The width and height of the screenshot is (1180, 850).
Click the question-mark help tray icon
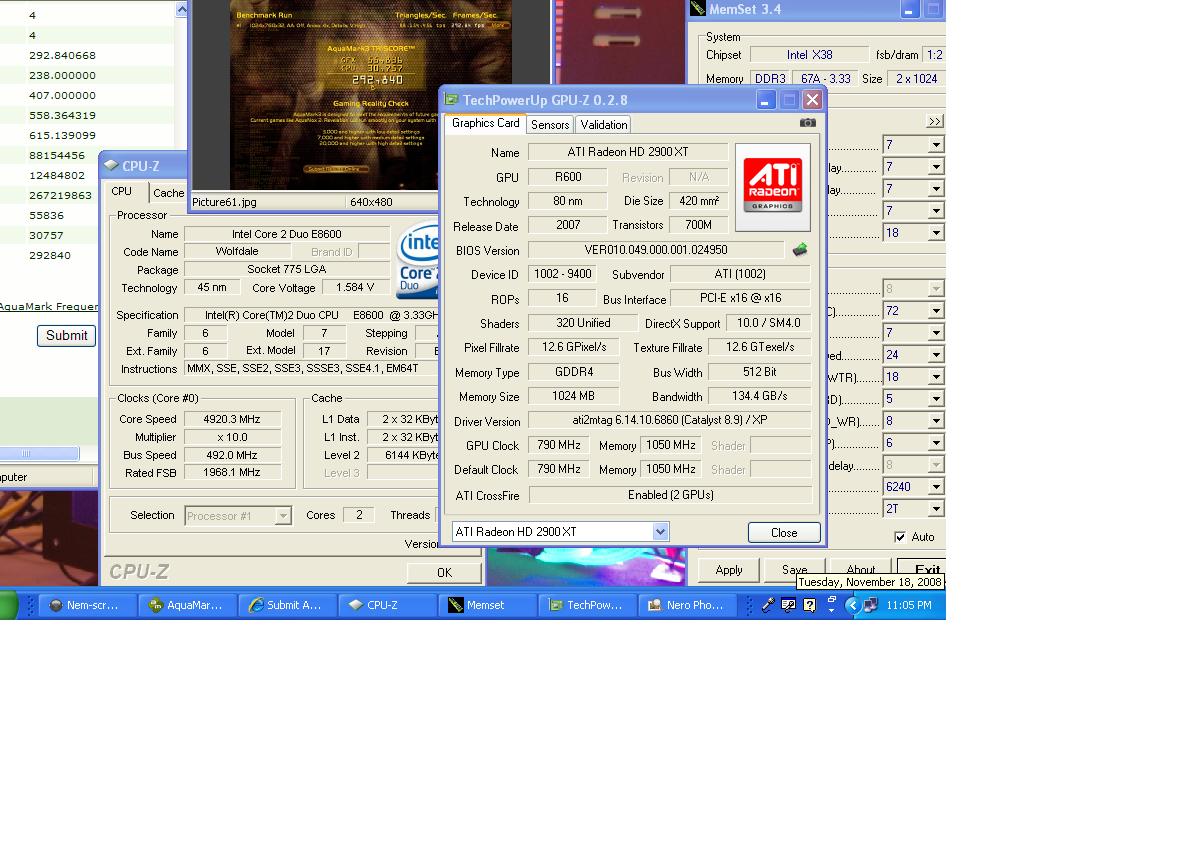(810, 605)
